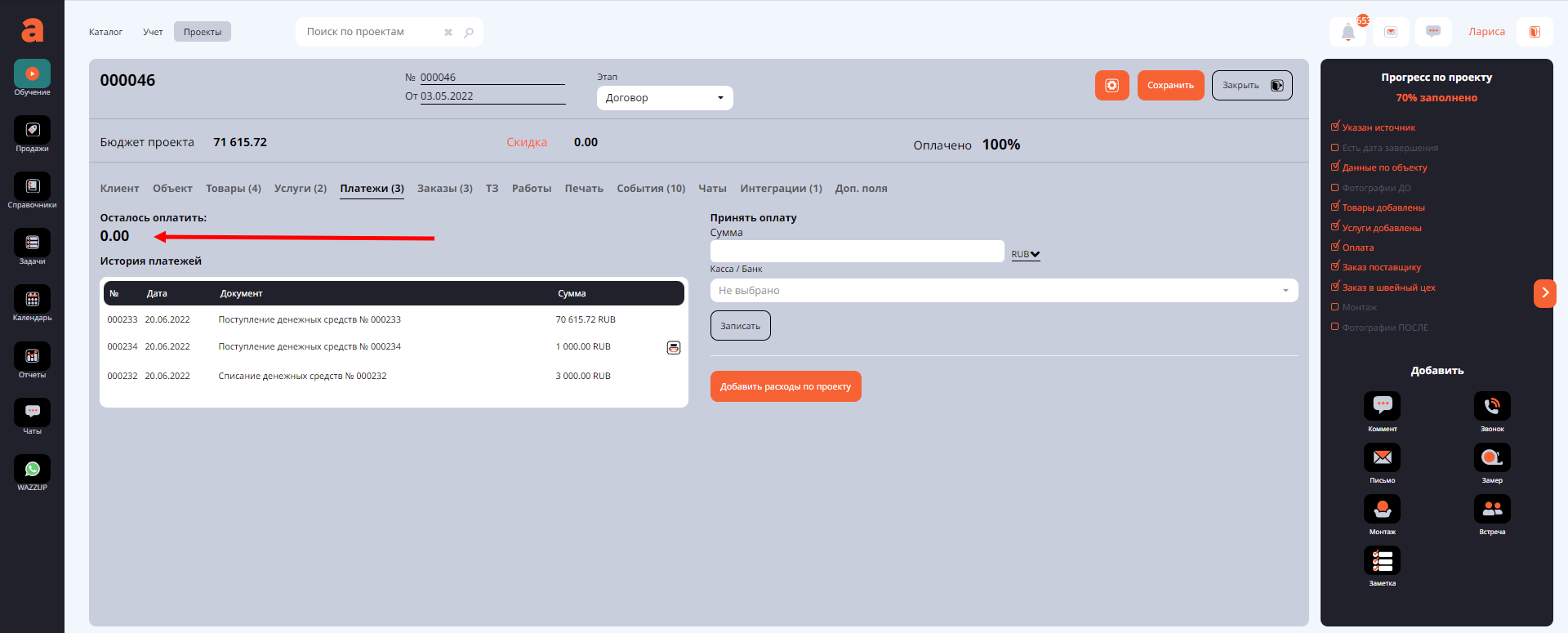The width and height of the screenshot is (1568, 633).
Task: Toggle Есть дата завершения checkbox
Action: [1335, 148]
